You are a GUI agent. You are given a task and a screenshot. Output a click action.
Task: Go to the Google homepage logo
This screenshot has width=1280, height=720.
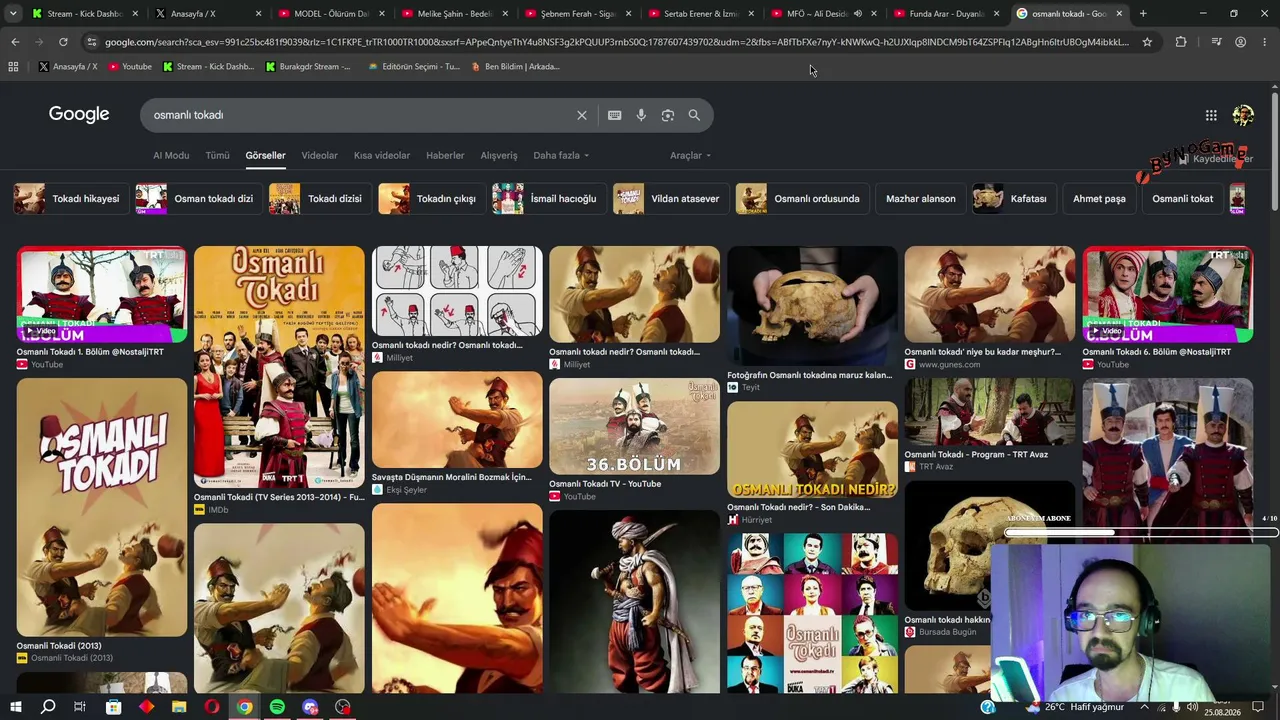(x=79, y=114)
